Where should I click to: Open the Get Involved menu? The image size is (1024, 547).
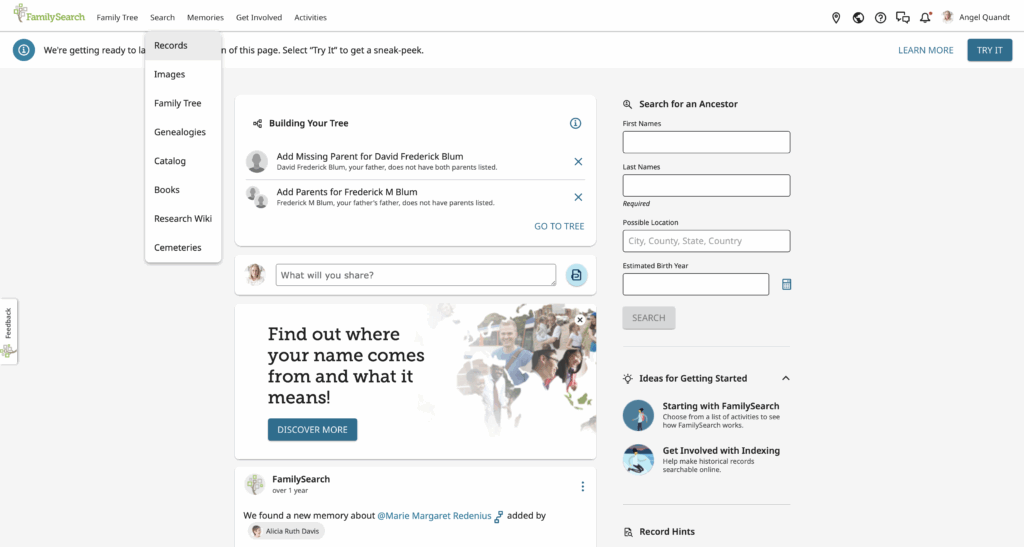[259, 18]
